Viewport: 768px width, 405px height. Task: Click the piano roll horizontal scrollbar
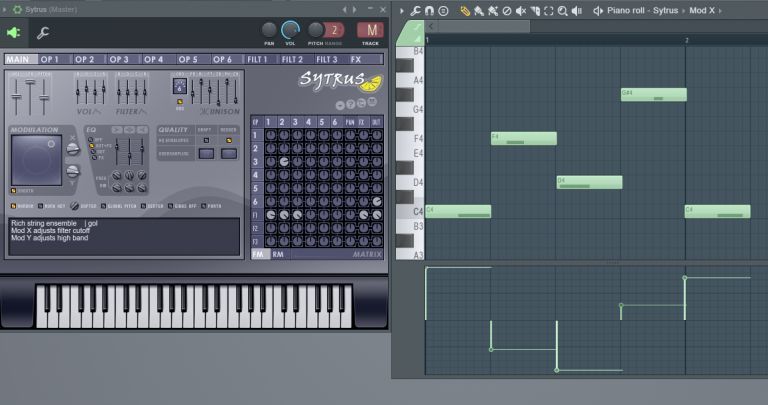[482, 26]
